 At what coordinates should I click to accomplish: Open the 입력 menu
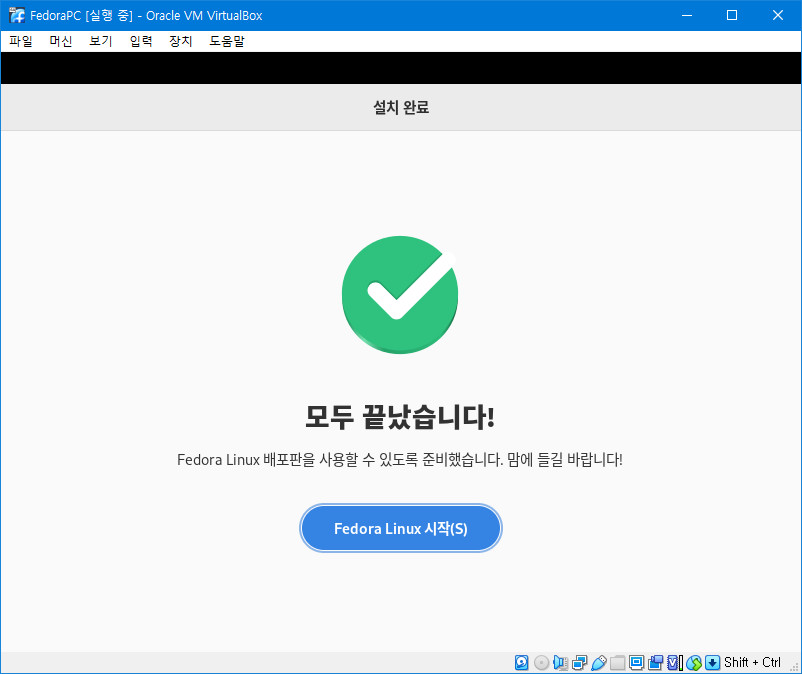point(141,41)
